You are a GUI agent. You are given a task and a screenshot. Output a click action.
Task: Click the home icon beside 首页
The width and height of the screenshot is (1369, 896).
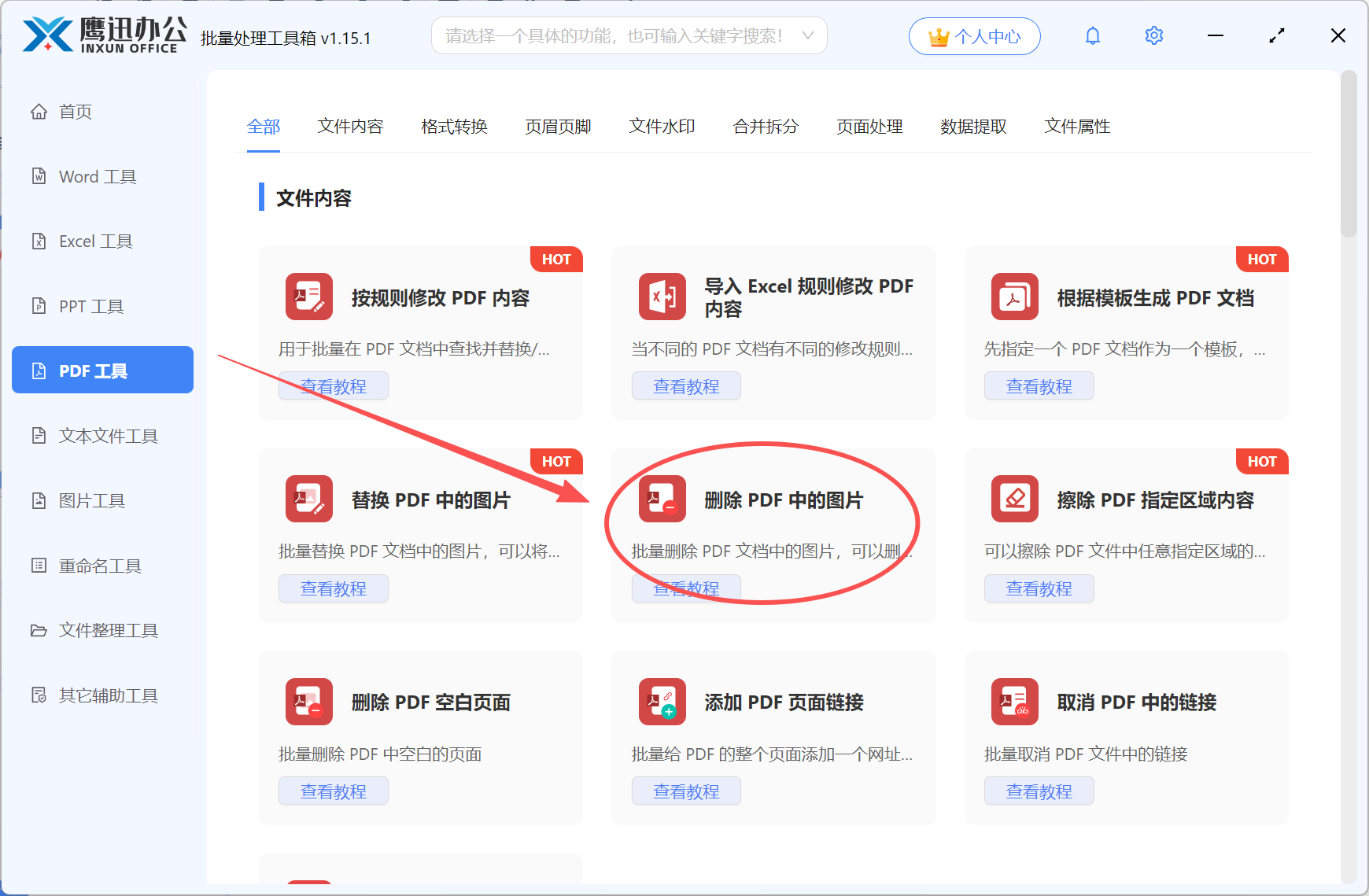pyautogui.click(x=39, y=112)
